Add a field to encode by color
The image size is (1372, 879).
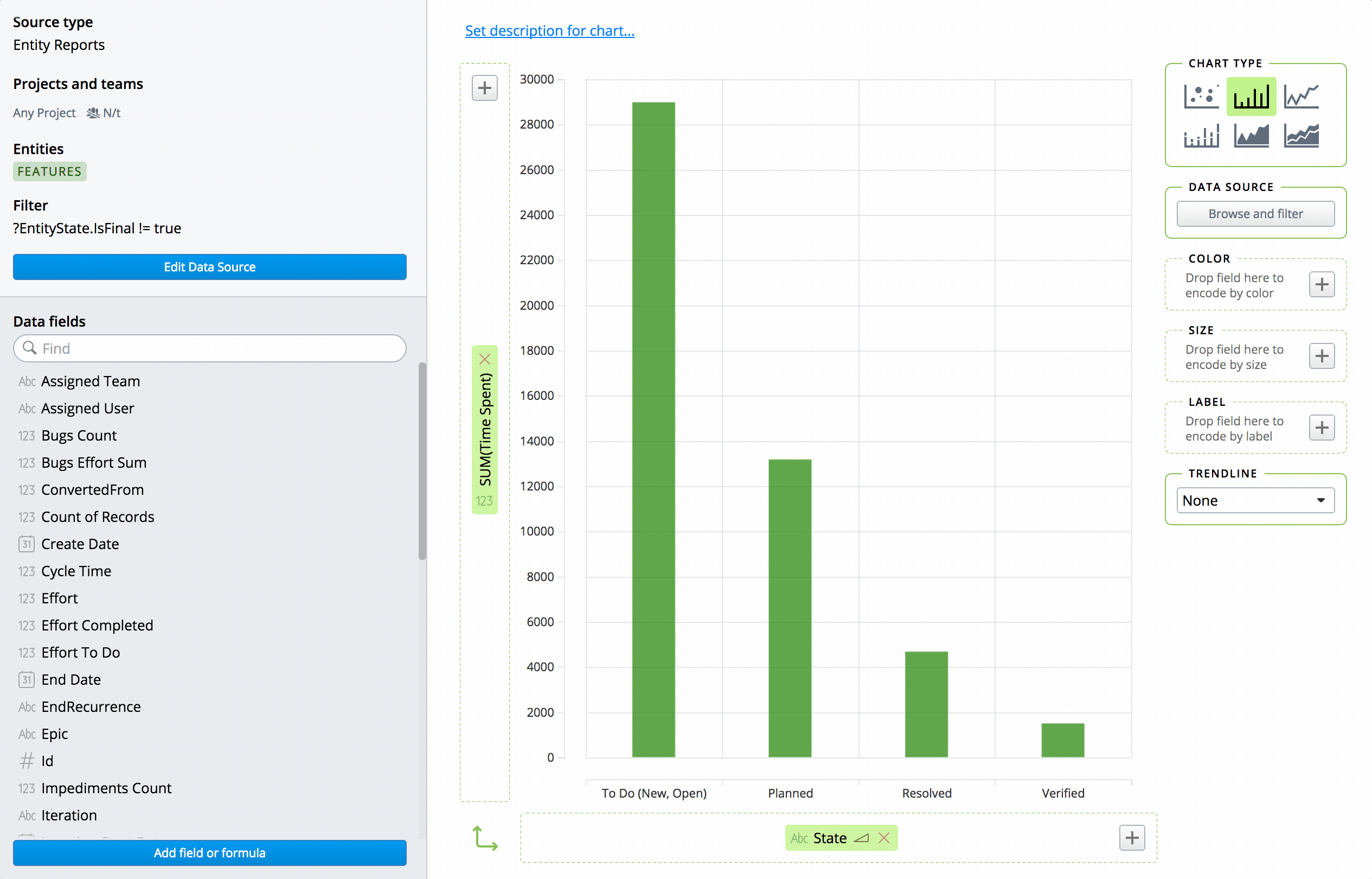(x=1322, y=284)
